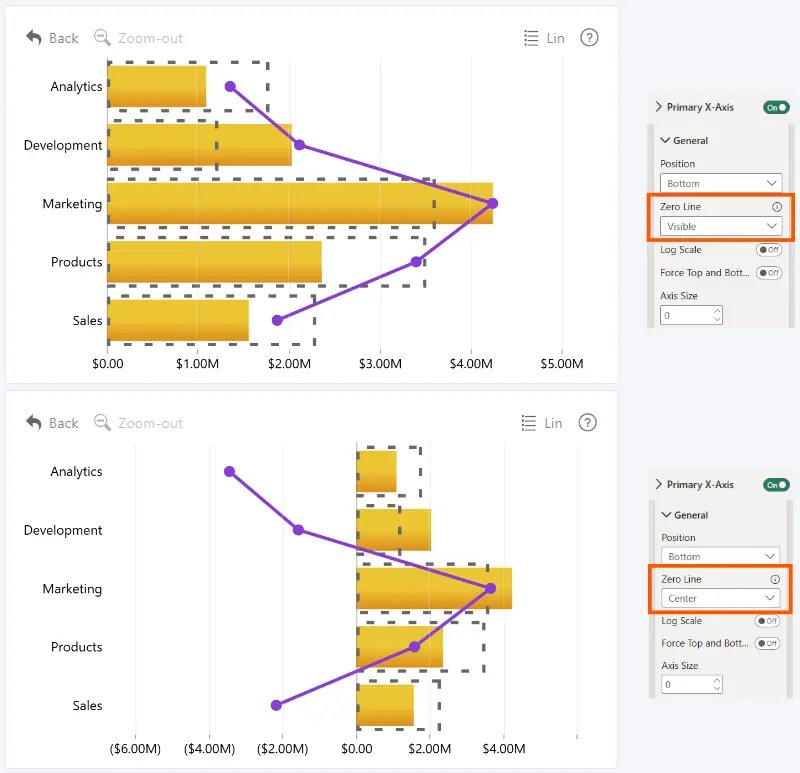
Task: Enable Log Scale in the upper settings panel
Action: (769, 250)
